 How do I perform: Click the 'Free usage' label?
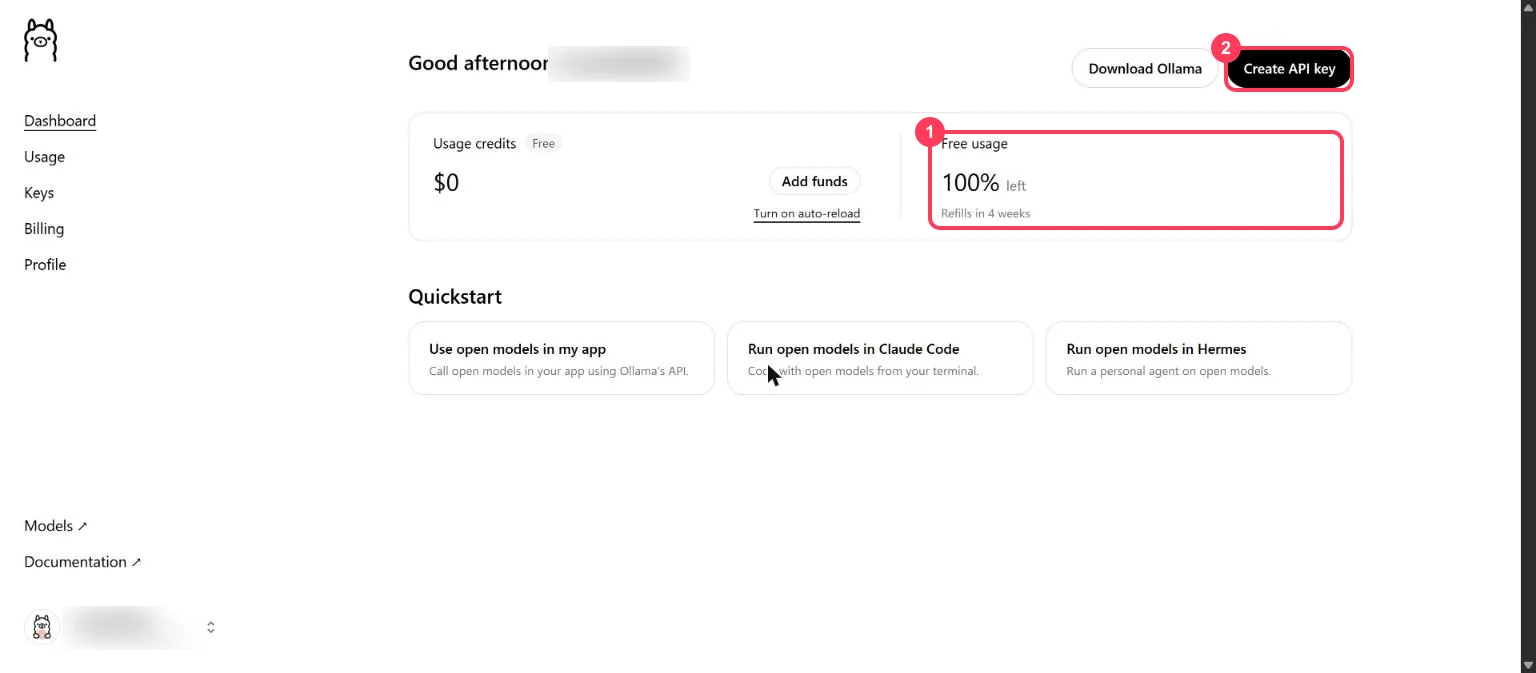[975, 144]
